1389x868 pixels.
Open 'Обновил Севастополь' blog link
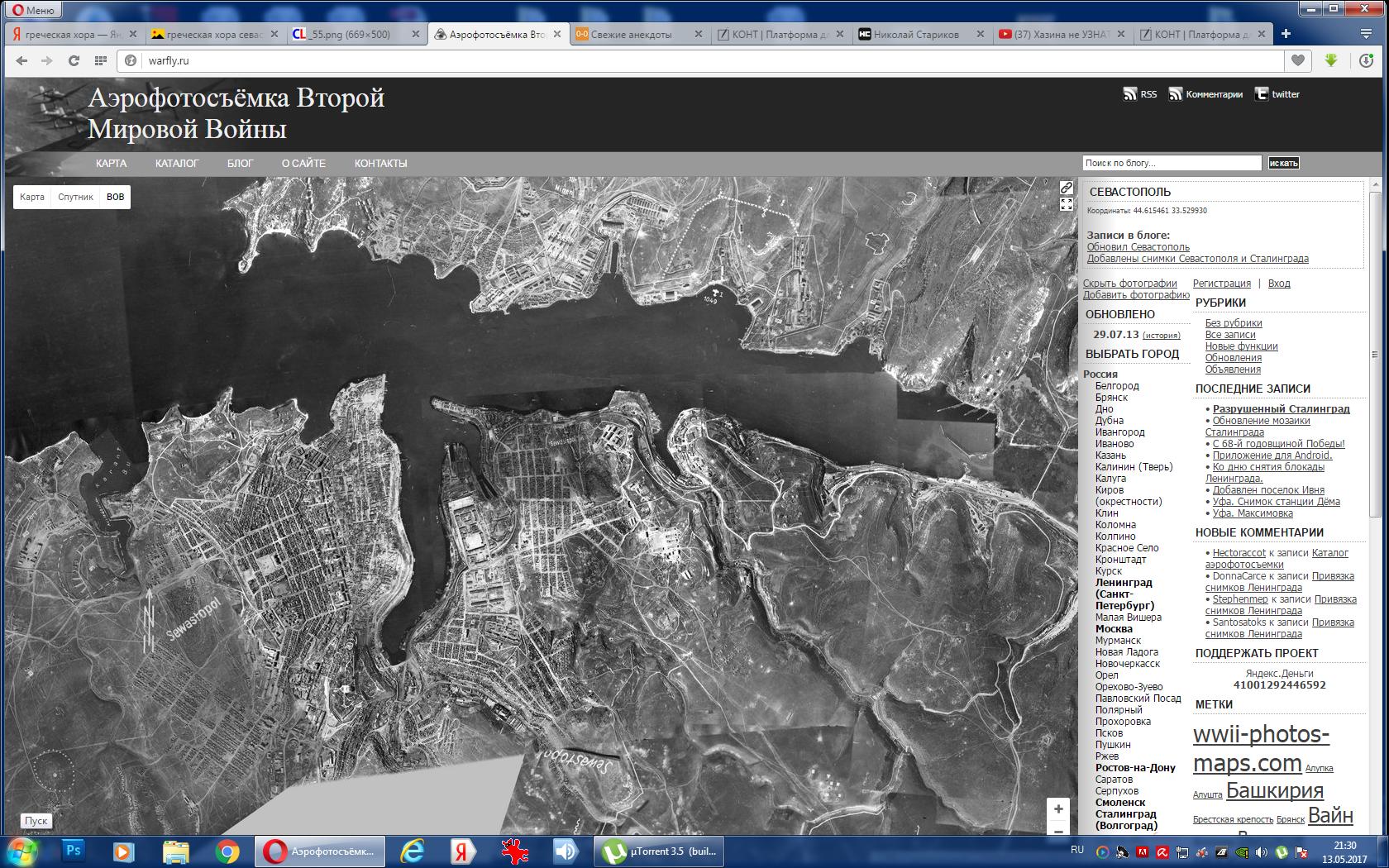pyautogui.click(x=1138, y=247)
